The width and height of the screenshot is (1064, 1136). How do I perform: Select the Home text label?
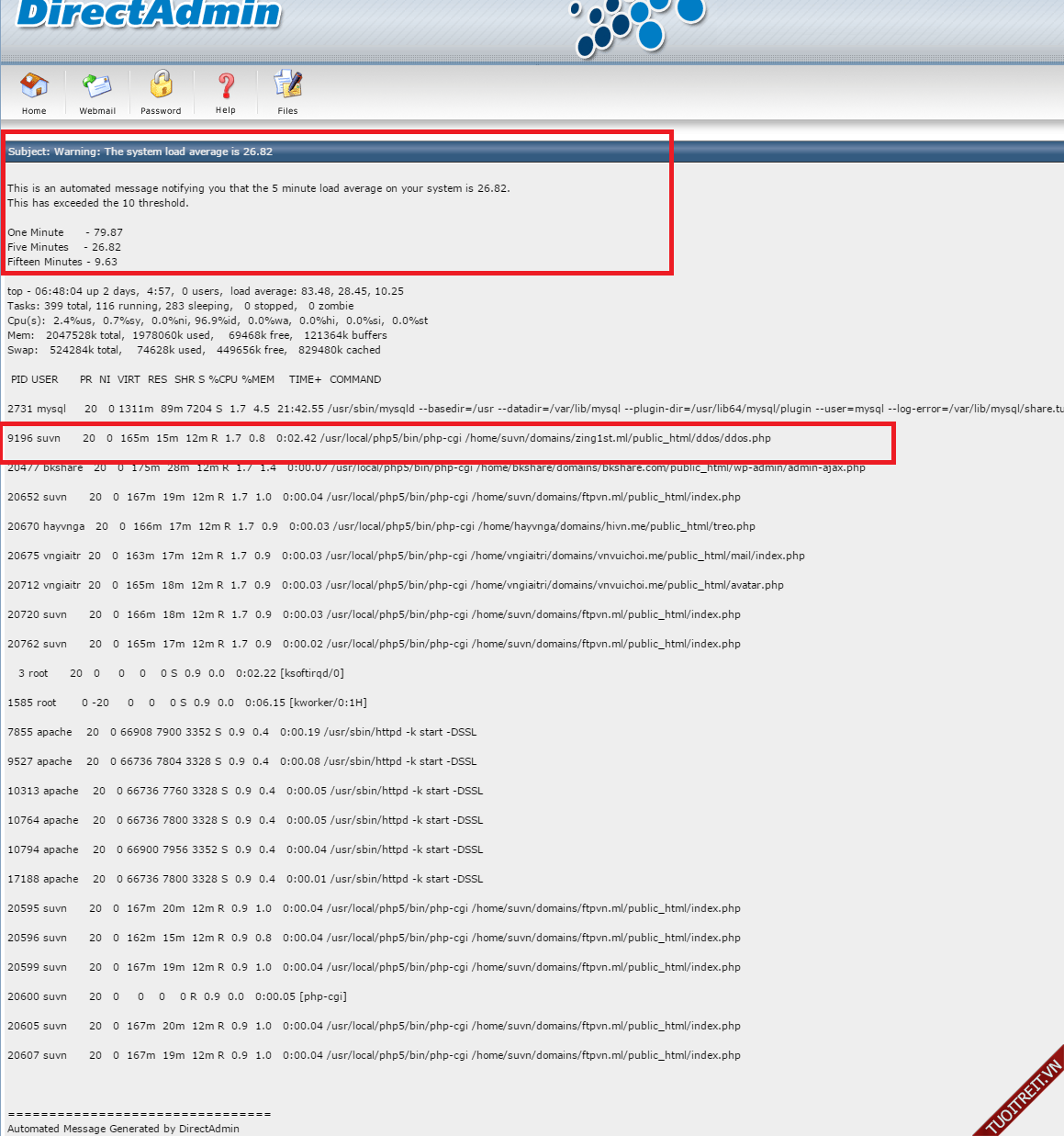34,111
